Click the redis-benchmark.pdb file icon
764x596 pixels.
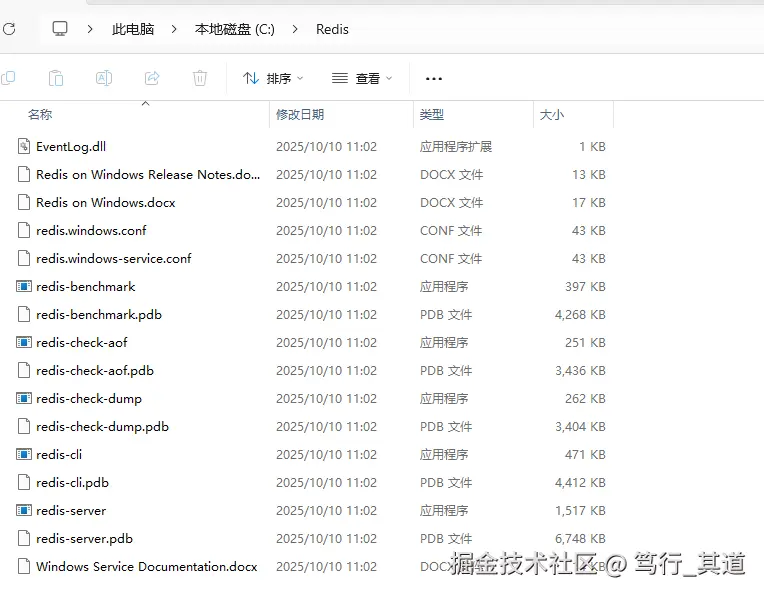24,314
